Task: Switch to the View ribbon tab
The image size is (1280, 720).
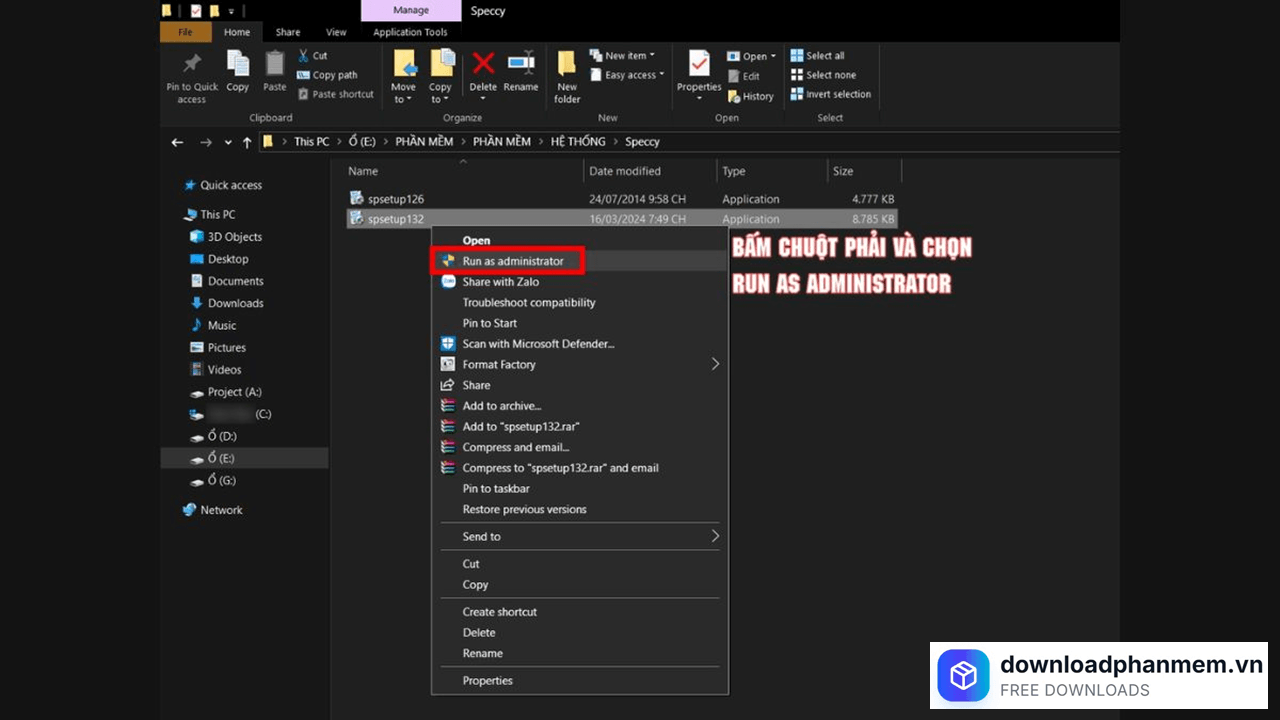Action: pyautogui.click(x=336, y=32)
